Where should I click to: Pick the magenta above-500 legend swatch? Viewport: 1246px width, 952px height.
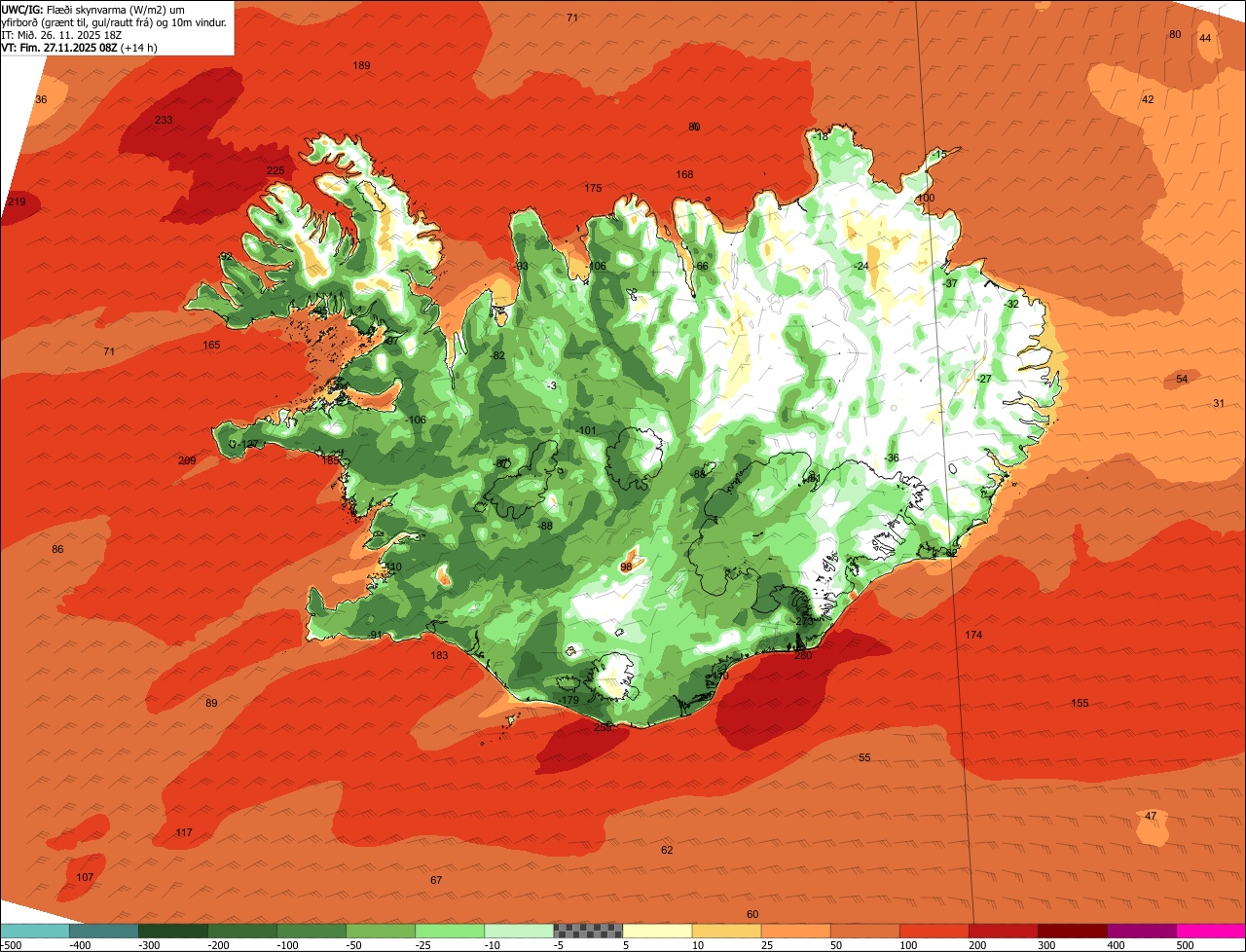(x=1211, y=931)
